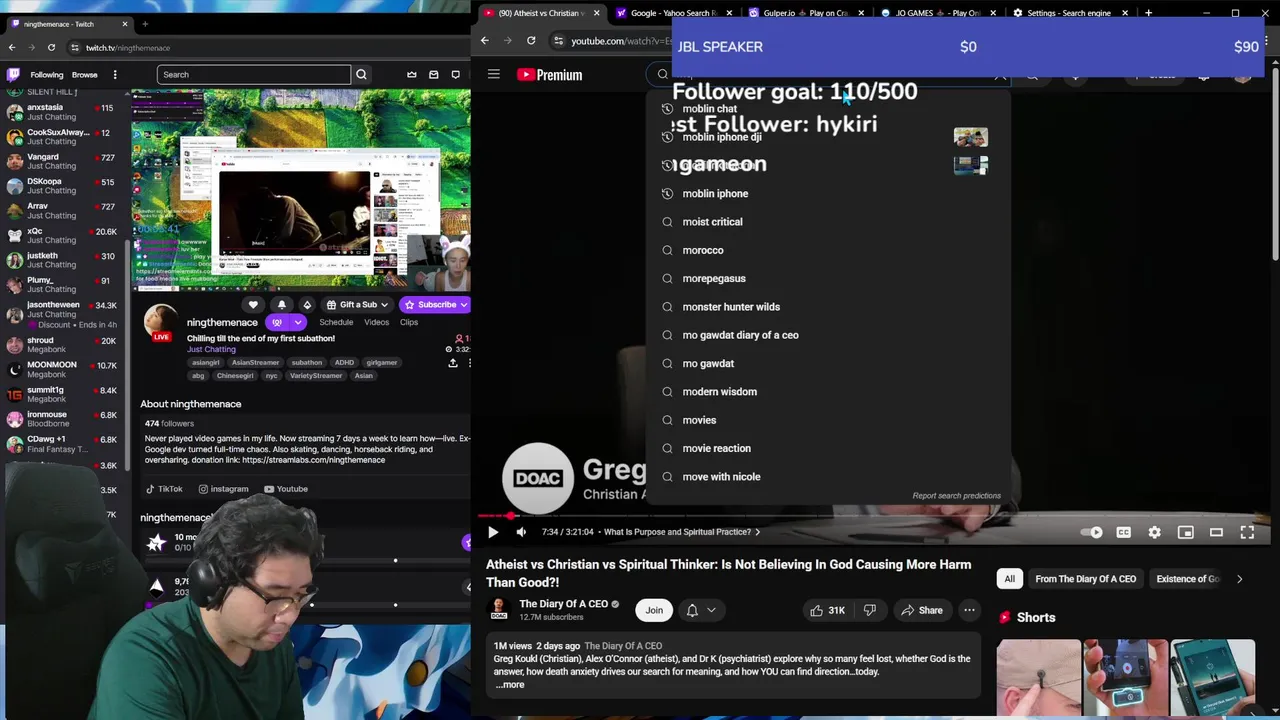Open stream-together dropdown arrow beside ningthemenace
1280x720 pixels.
click(298, 322)
